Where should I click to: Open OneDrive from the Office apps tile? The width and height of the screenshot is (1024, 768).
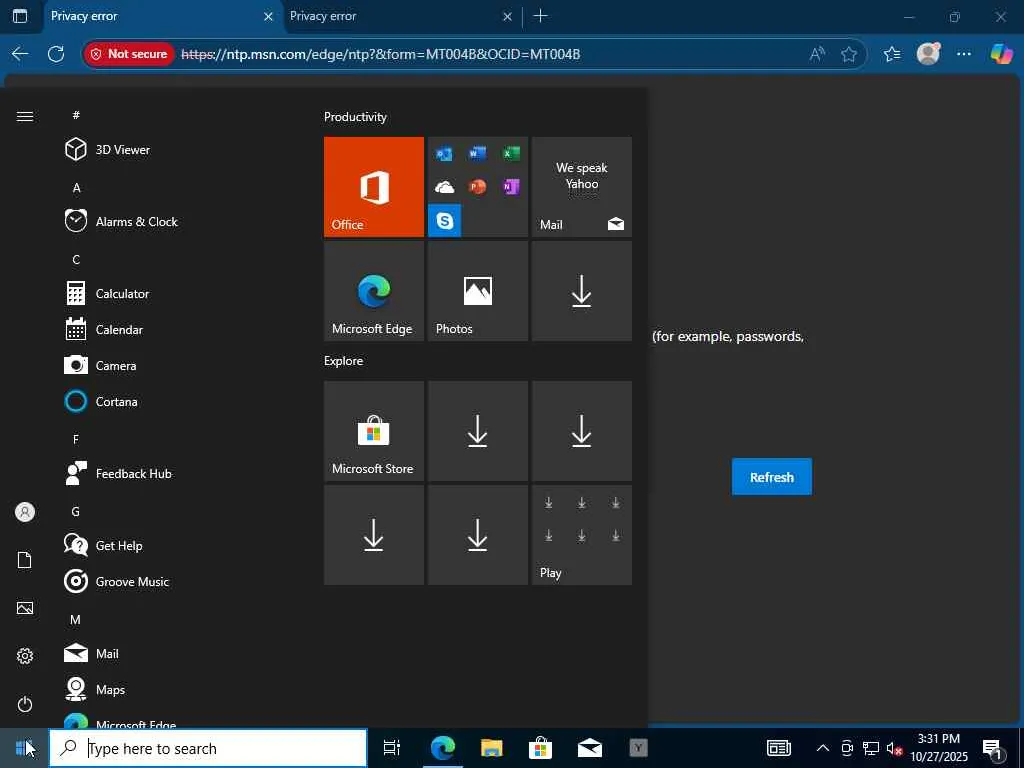point(444,187)
